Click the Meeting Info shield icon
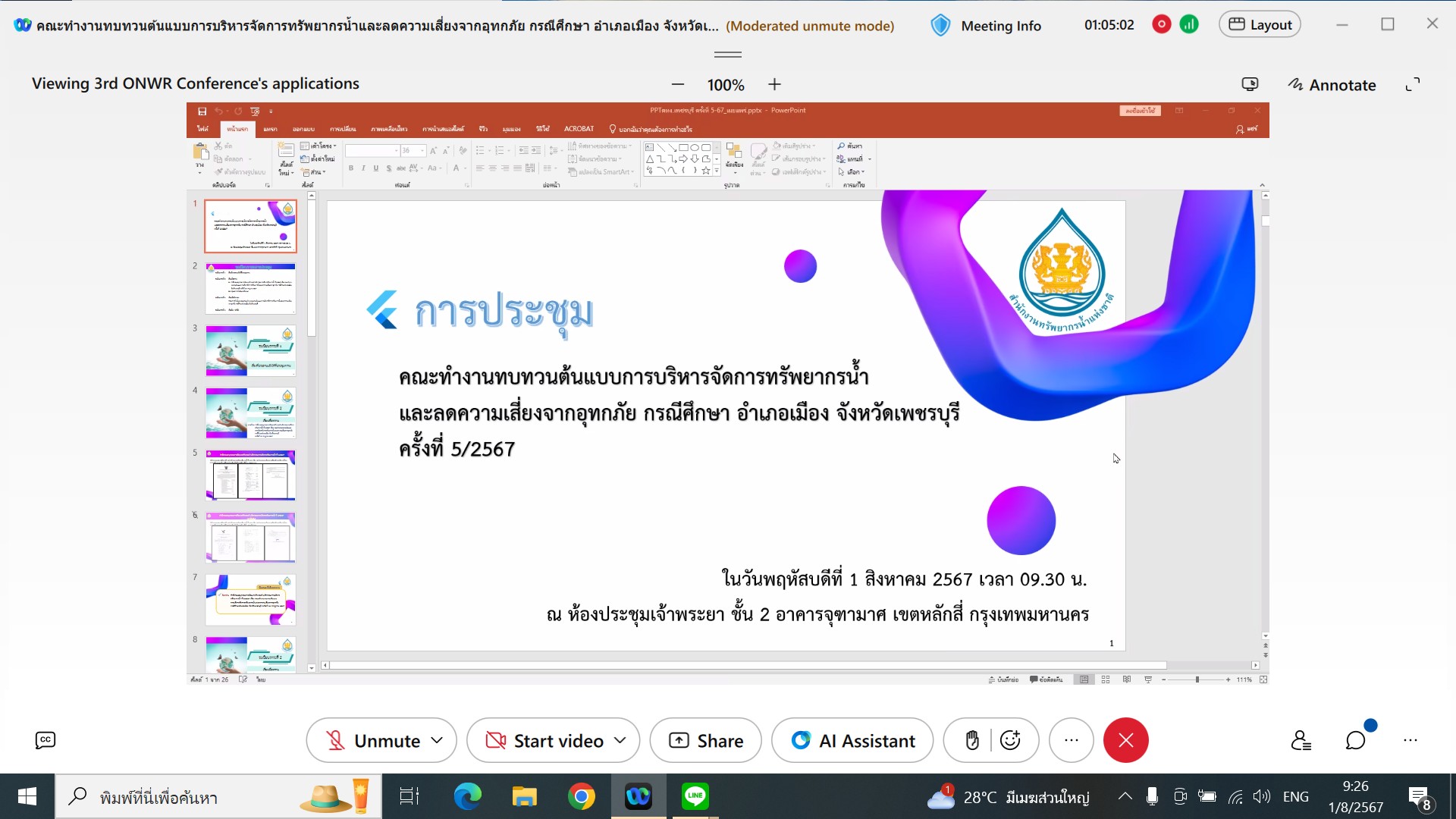 pos(940,26)
